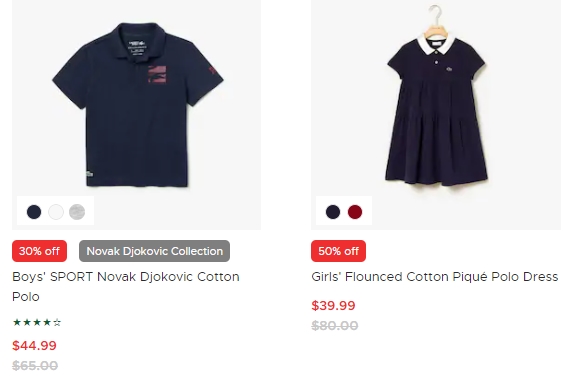This screenshot has width=566, height=376.
Task: Click the $44.99 sale price
Action: coord(34,345)
